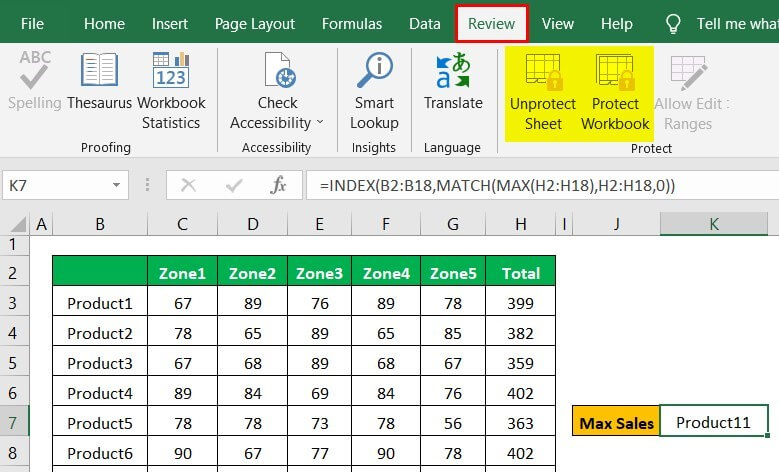The width and height of the screenshot is (779, 472).
Task: Click Product5 Zone3 value 73
Action: pos(319,422)
